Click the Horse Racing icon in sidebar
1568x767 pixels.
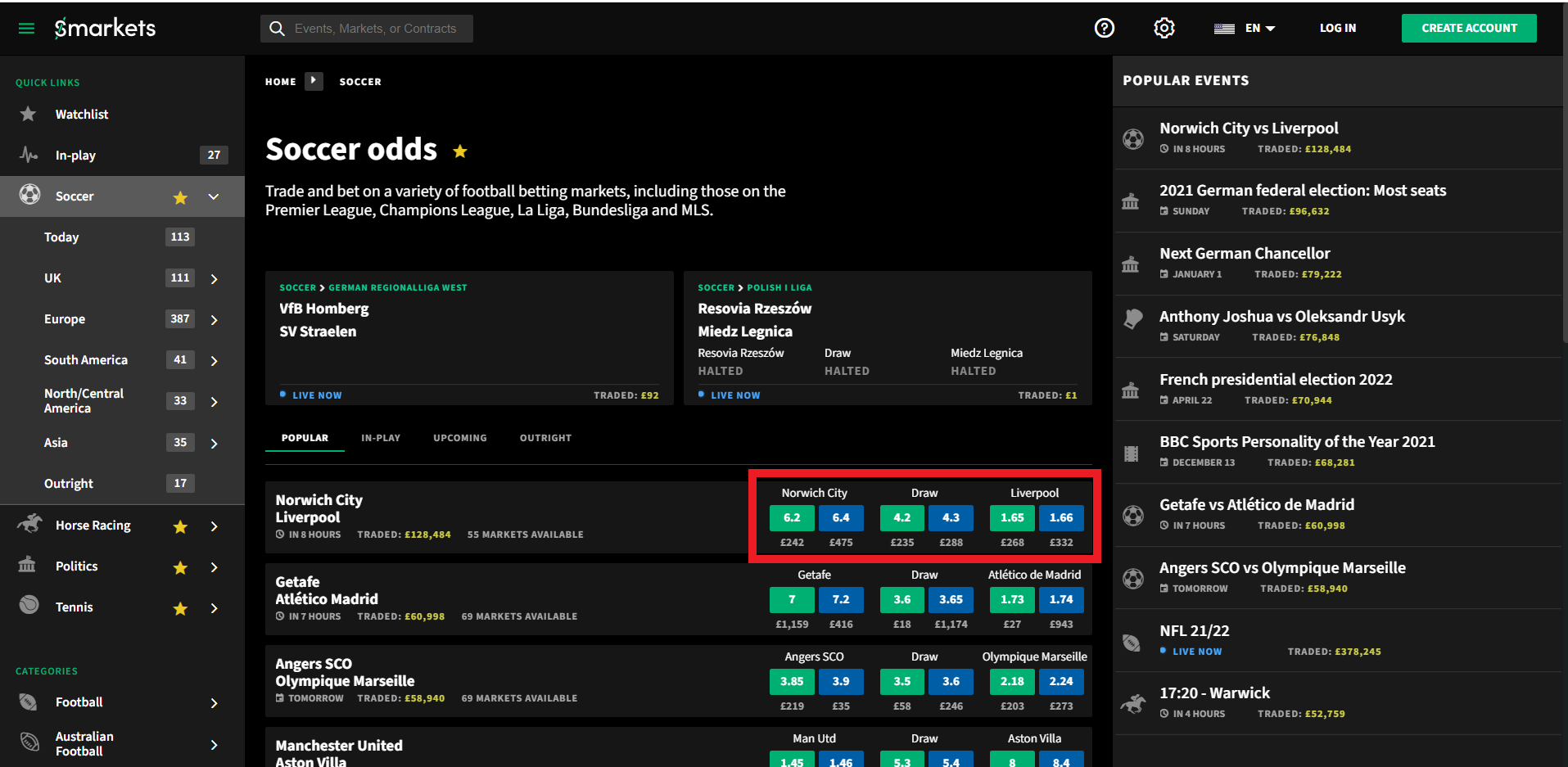(29, 524)
